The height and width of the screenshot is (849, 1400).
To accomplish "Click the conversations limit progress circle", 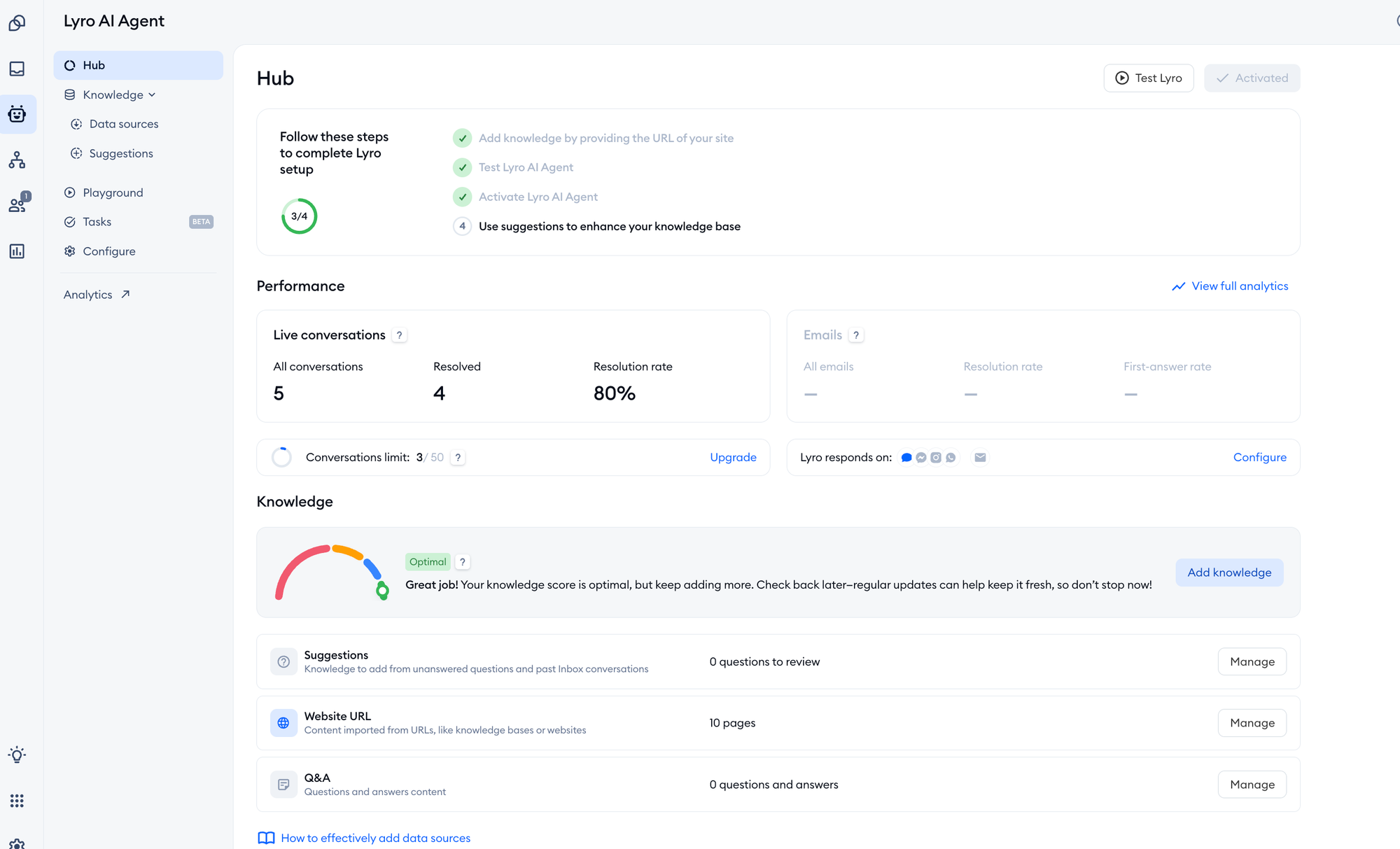I will pyautogui.click(x=281, y=458).
